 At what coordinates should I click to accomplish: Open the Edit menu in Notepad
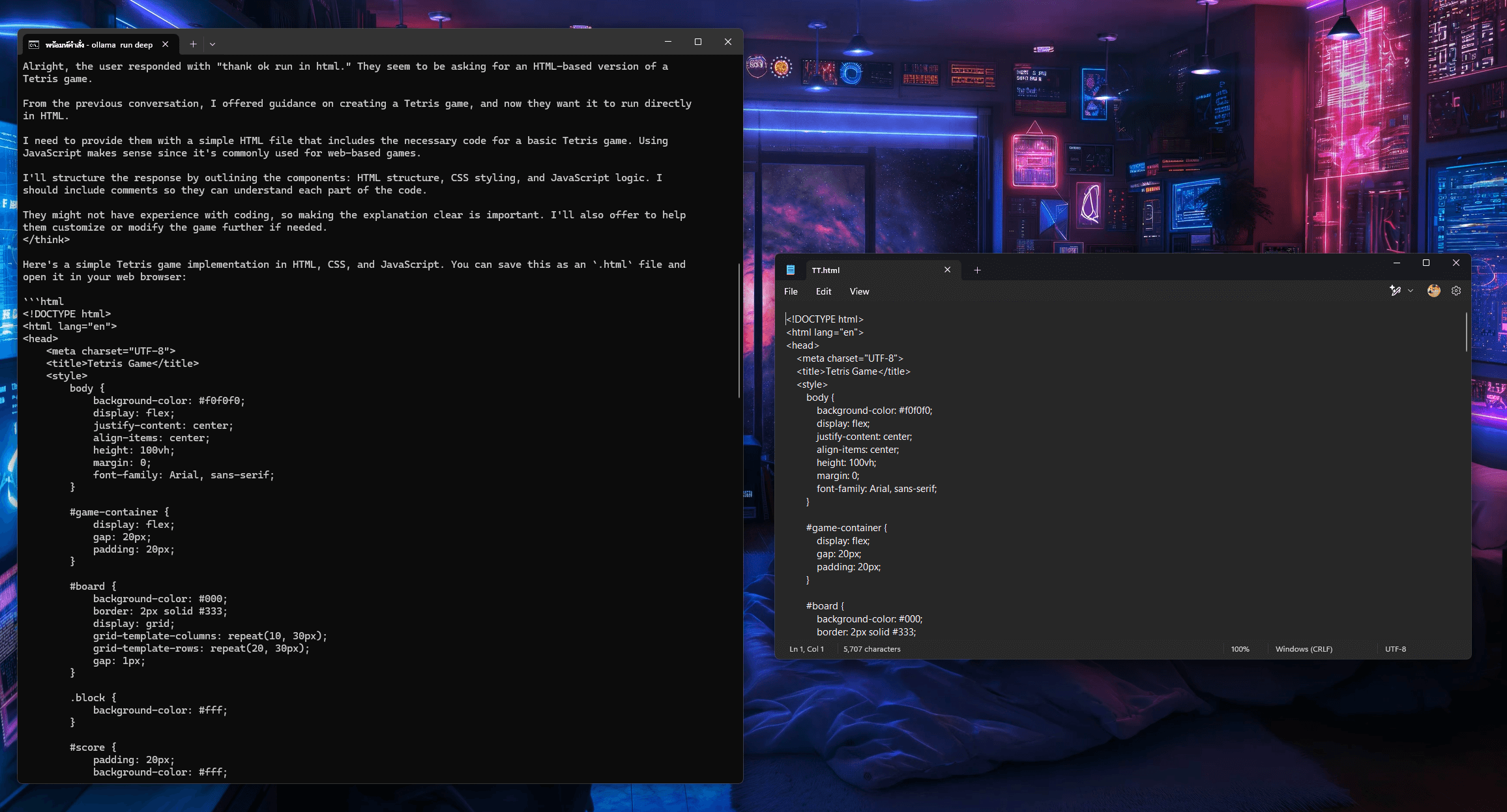[823, 291]
